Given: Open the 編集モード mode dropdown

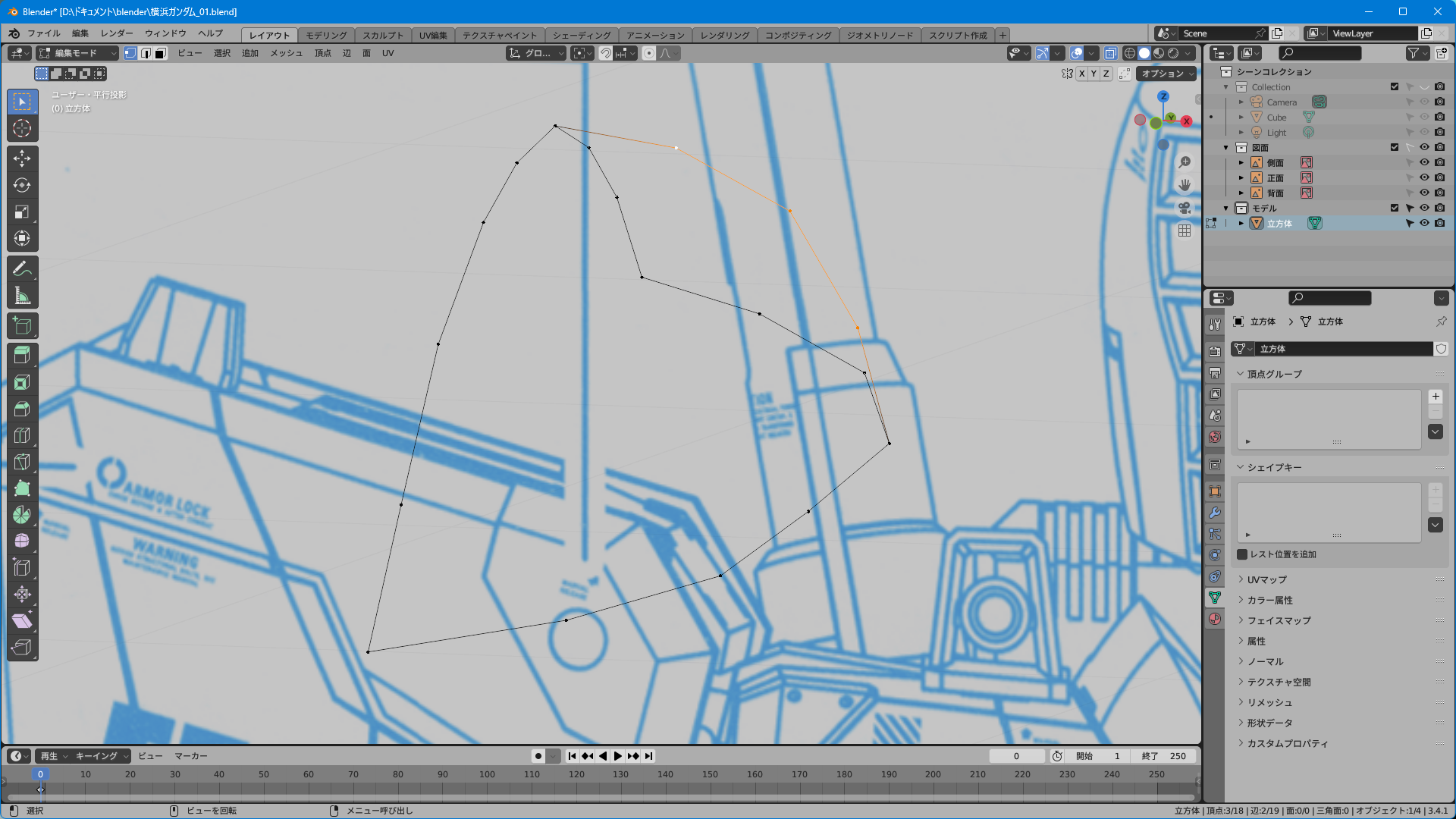Looking at the screenshot, I should coord(77,53).
